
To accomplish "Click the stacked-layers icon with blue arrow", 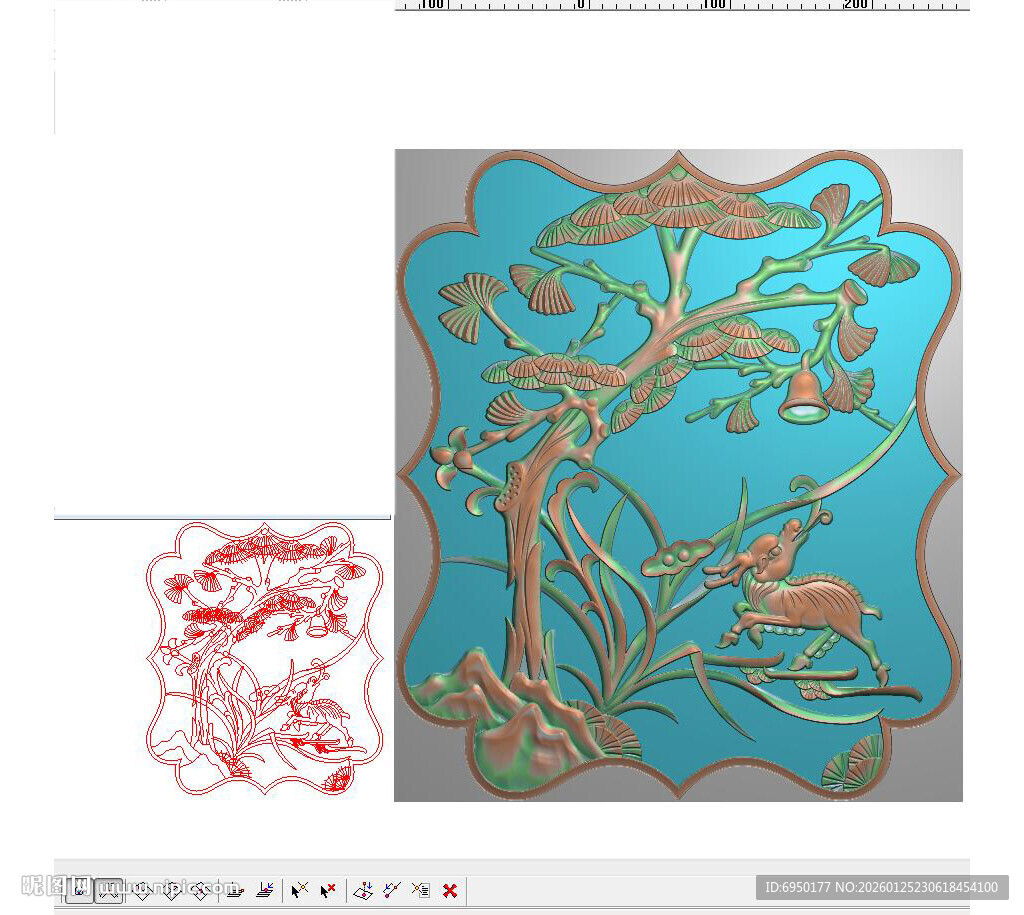I will [265, 890].
